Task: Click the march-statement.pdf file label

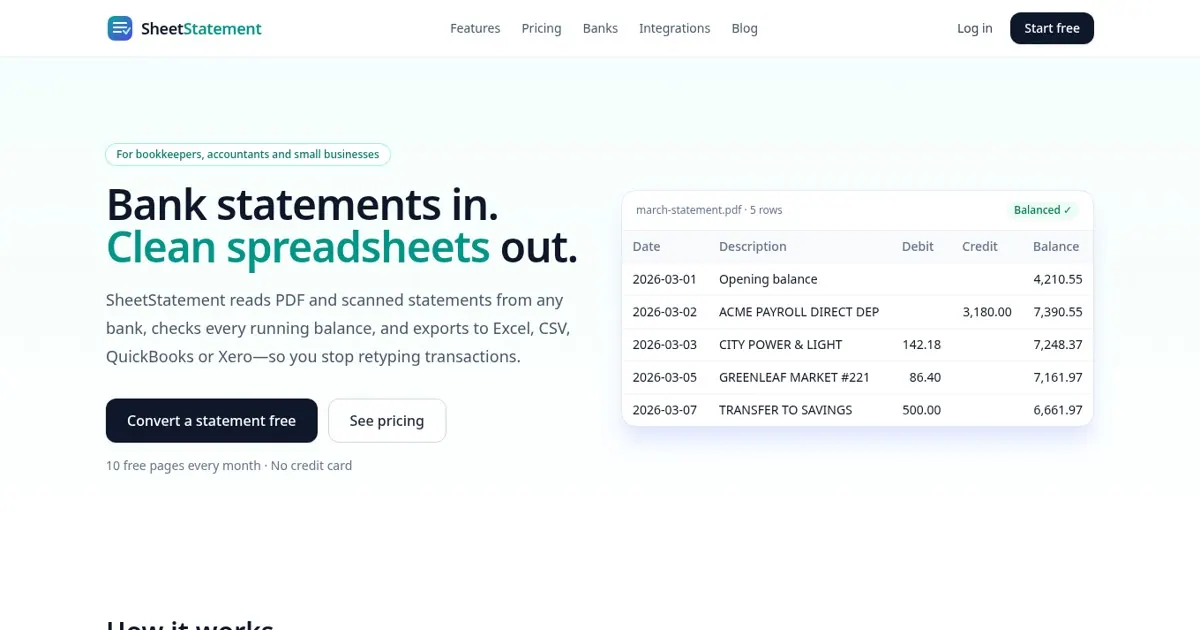Action: coord(709,210)
